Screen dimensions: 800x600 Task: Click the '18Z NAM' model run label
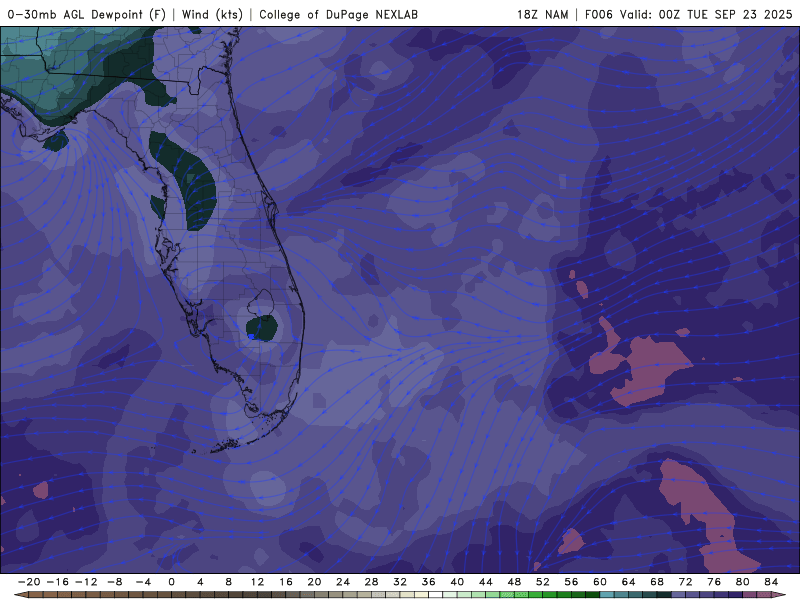click(x=542, y=14)
